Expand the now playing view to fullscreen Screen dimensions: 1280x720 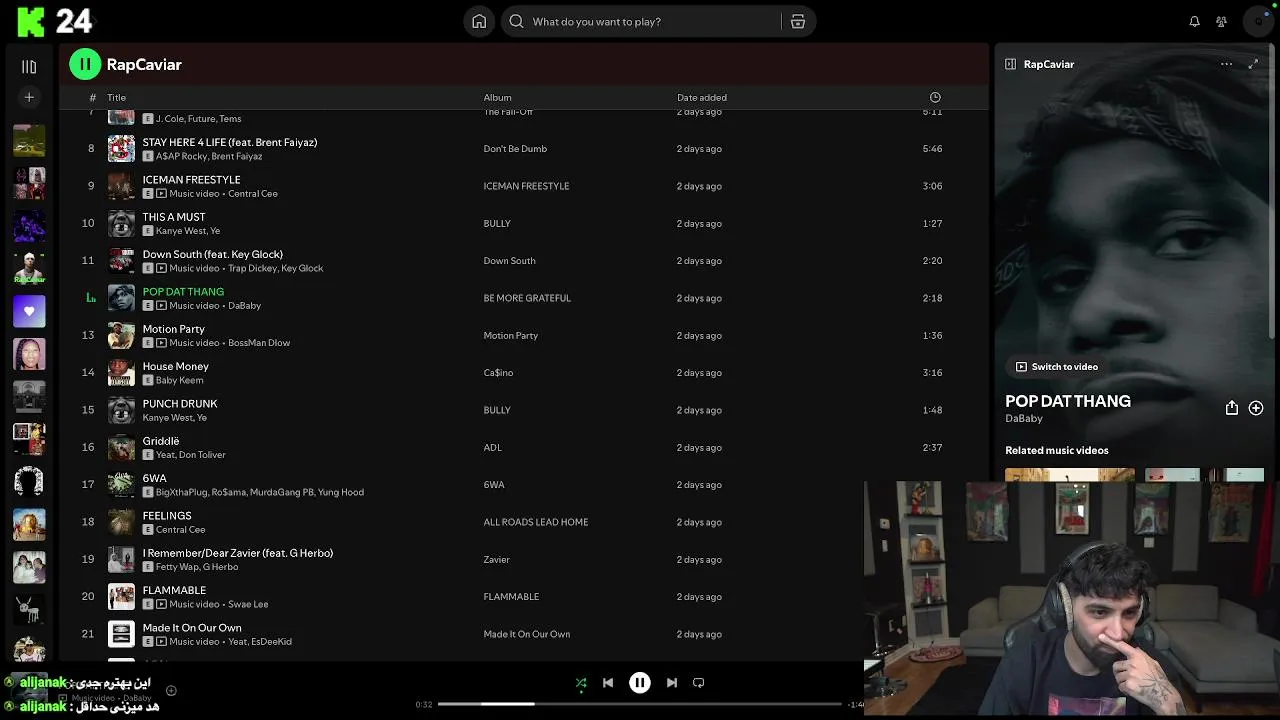pyautogui.click(x=1253, y=64)
